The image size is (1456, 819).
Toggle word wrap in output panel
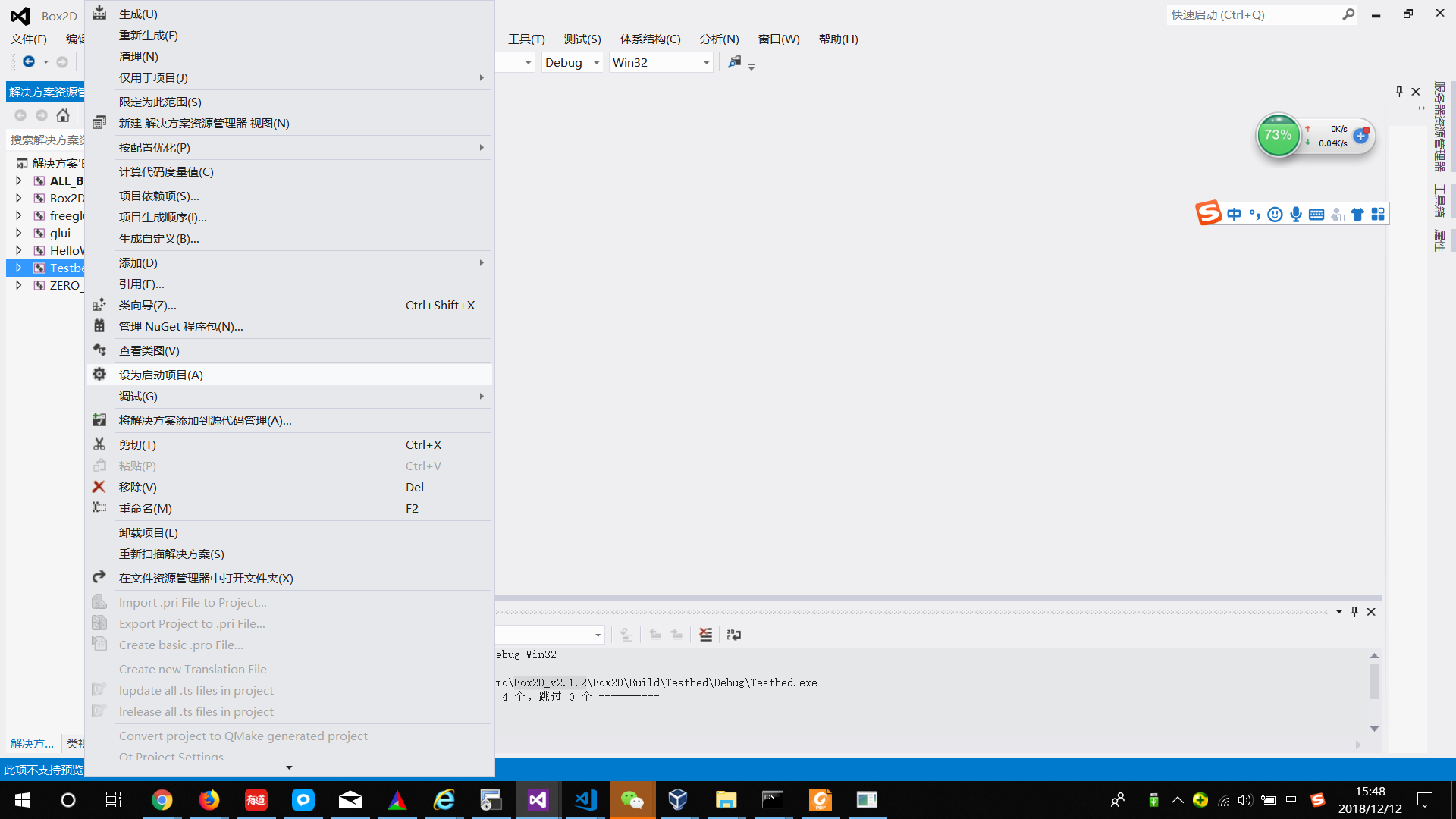(733, 635)
